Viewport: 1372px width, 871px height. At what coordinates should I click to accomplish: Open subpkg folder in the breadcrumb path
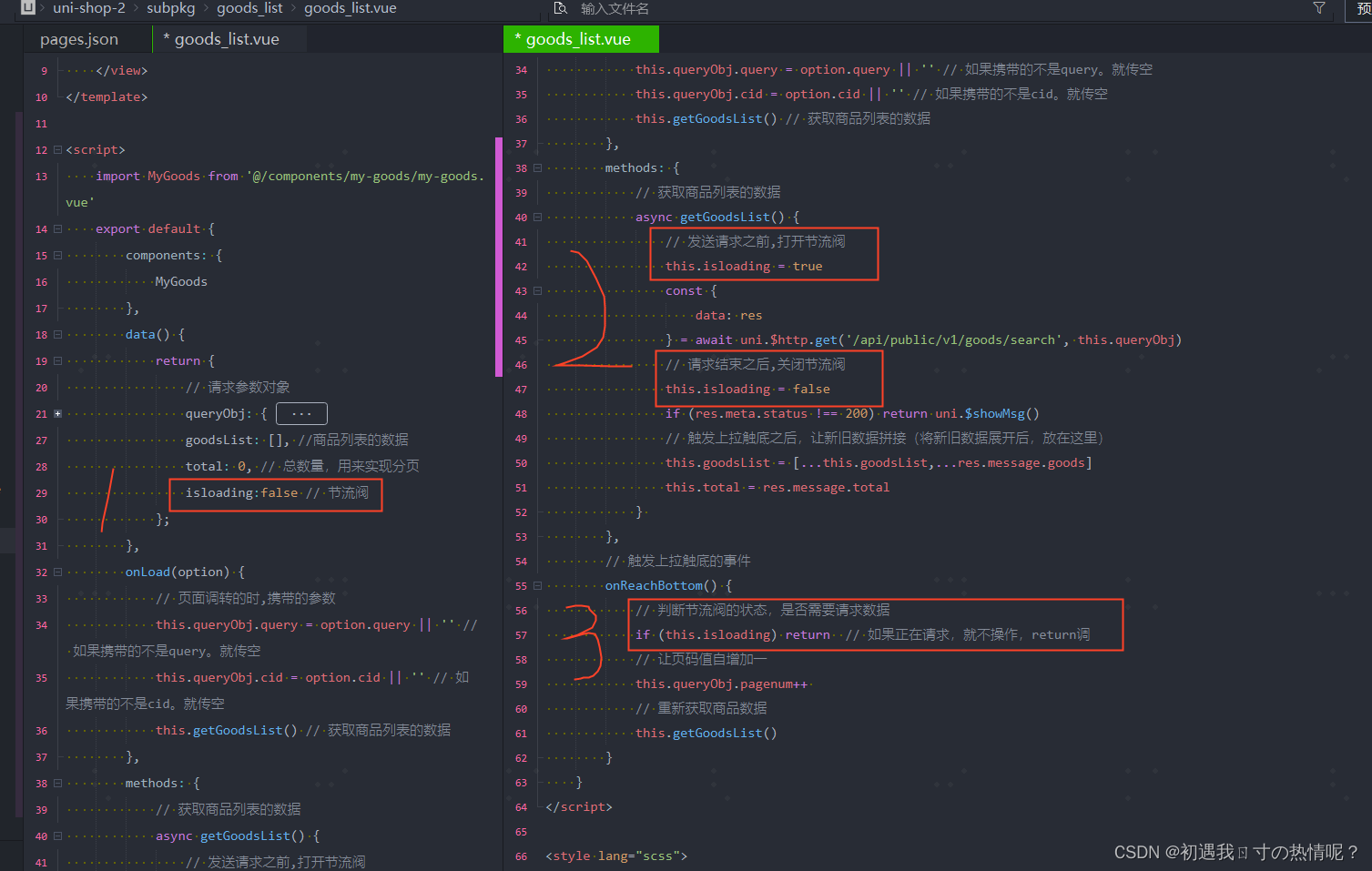pyautogui.click(x=171, y=8)
